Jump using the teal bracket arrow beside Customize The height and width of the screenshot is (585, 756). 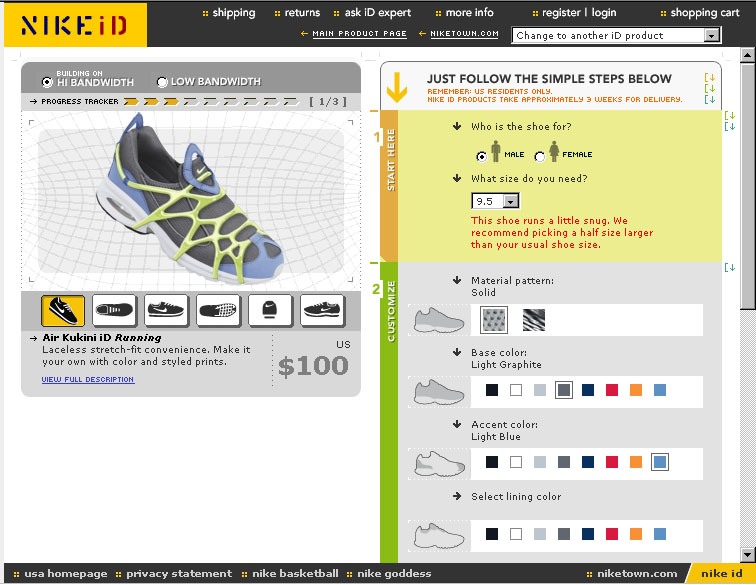729,268
